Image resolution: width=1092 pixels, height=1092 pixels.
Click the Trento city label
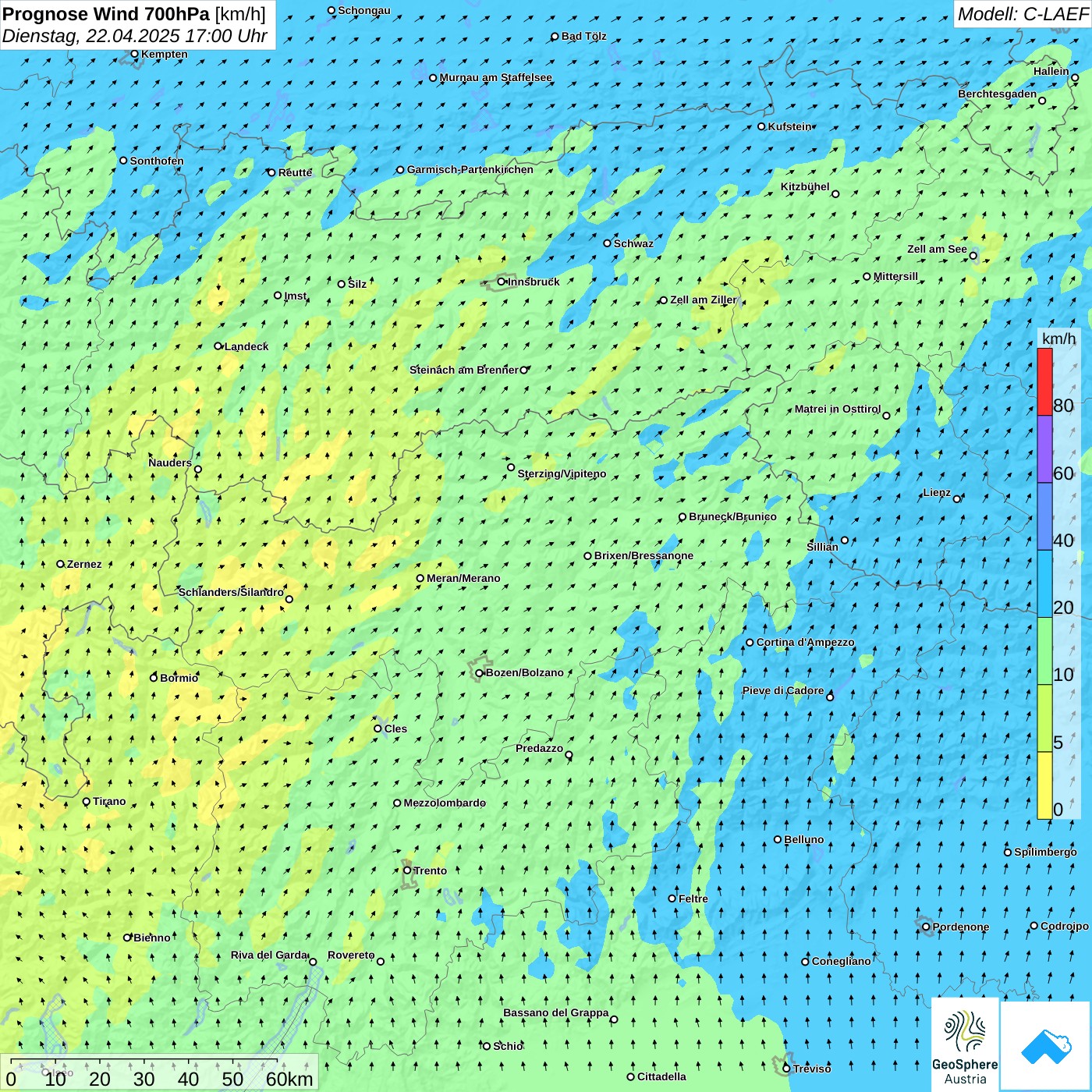pyautogui.click(x=430, y=870)
